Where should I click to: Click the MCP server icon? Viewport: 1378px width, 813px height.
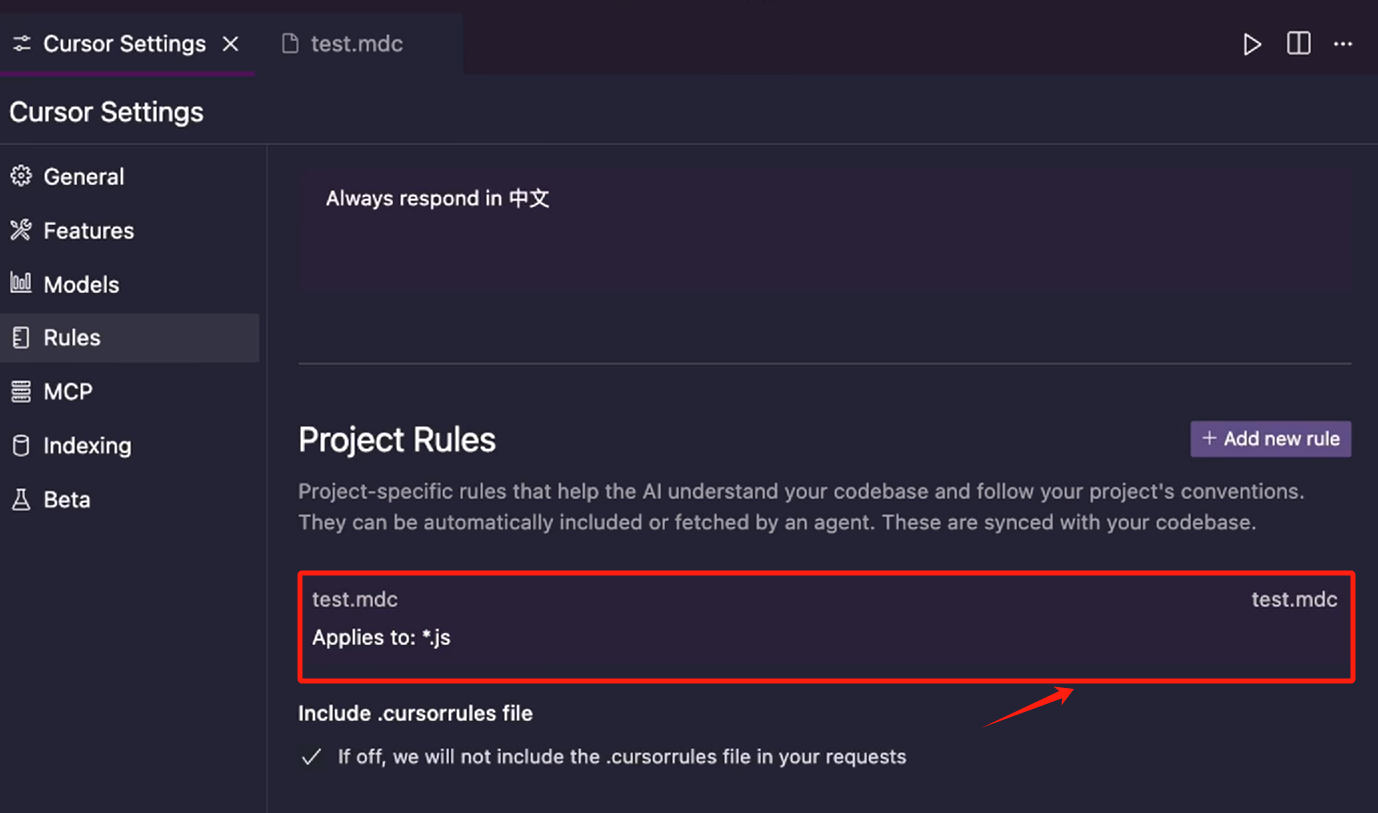pyautogui.click(x=21, y=391)
